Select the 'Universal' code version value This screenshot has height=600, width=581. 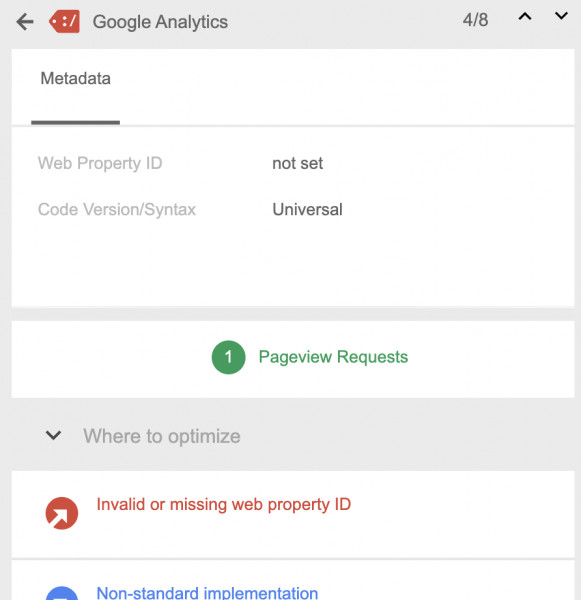[307, 210]
